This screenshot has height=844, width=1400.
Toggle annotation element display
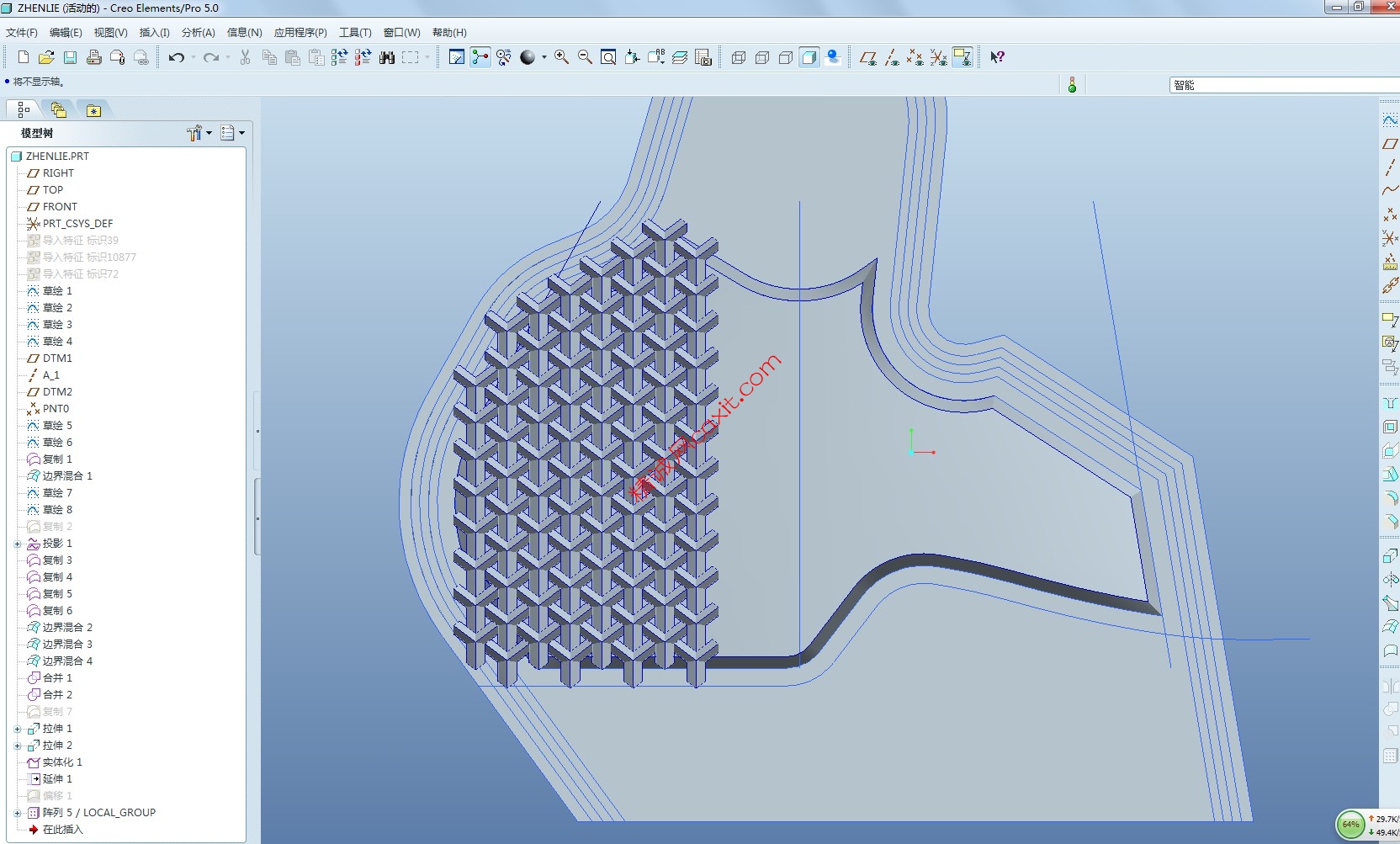pyautogui.click(x=962, y=57)
